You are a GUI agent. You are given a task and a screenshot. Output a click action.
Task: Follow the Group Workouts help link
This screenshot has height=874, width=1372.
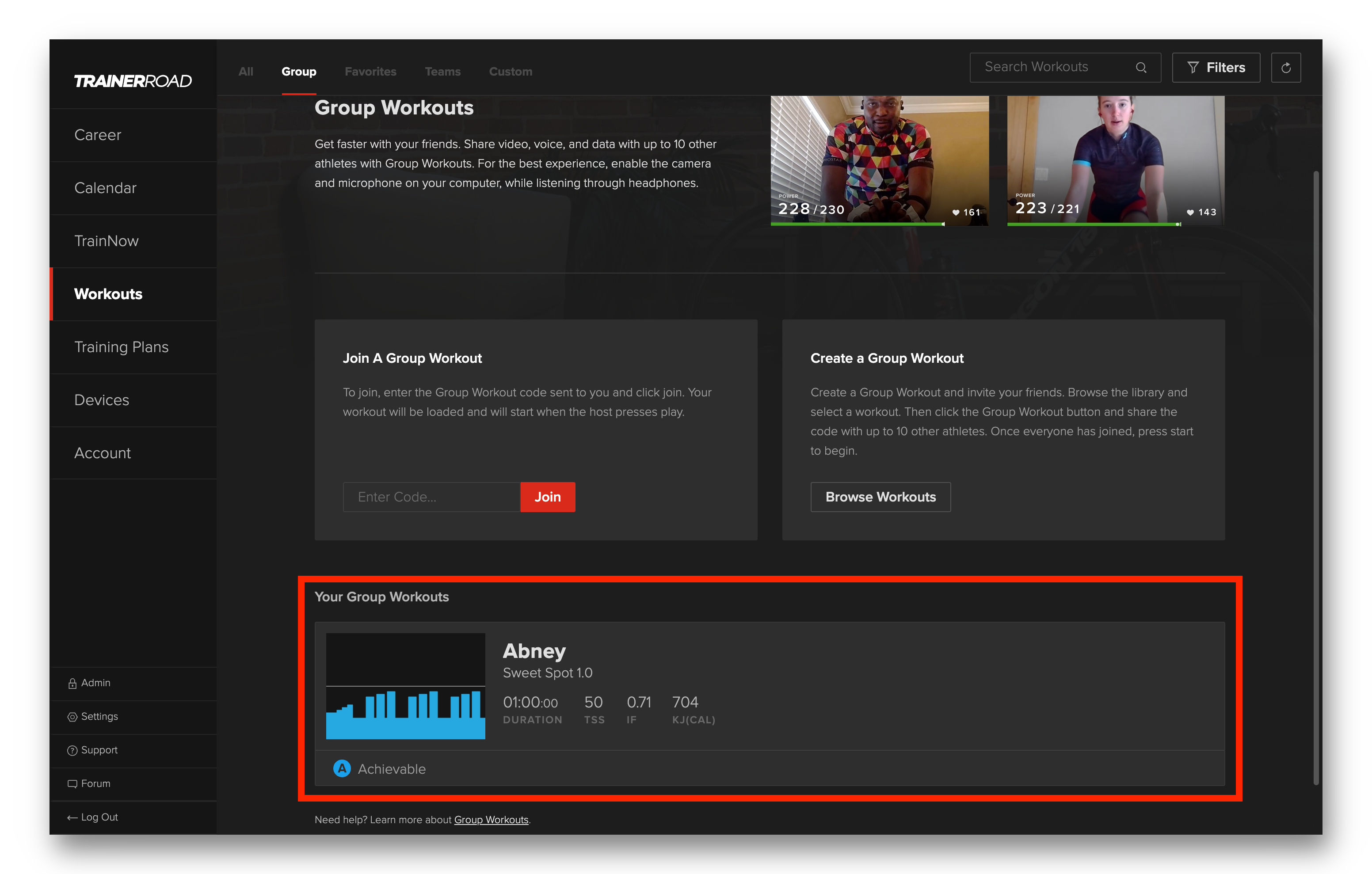pos(491,820)
